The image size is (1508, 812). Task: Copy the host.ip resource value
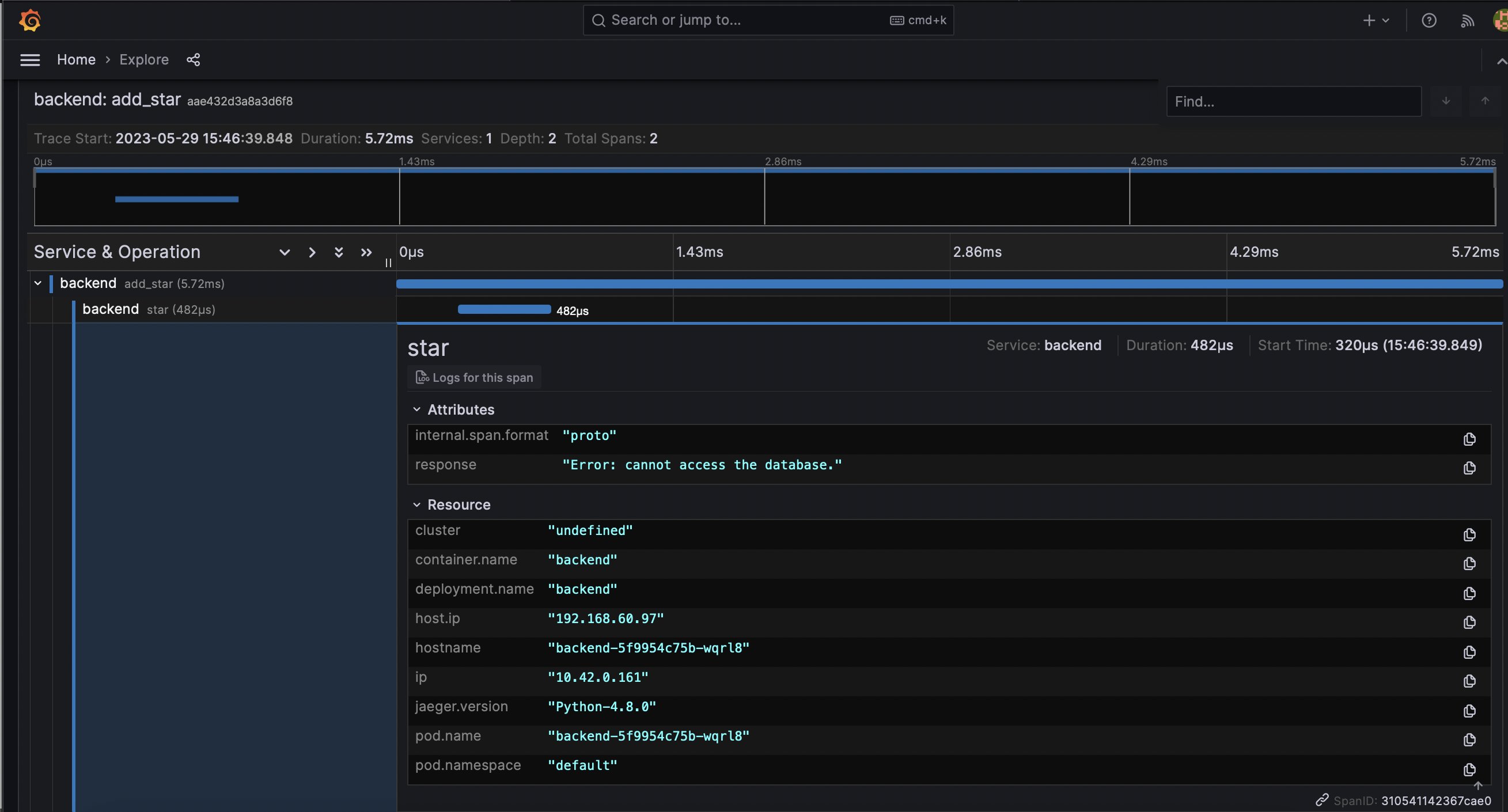point(1469,622)
